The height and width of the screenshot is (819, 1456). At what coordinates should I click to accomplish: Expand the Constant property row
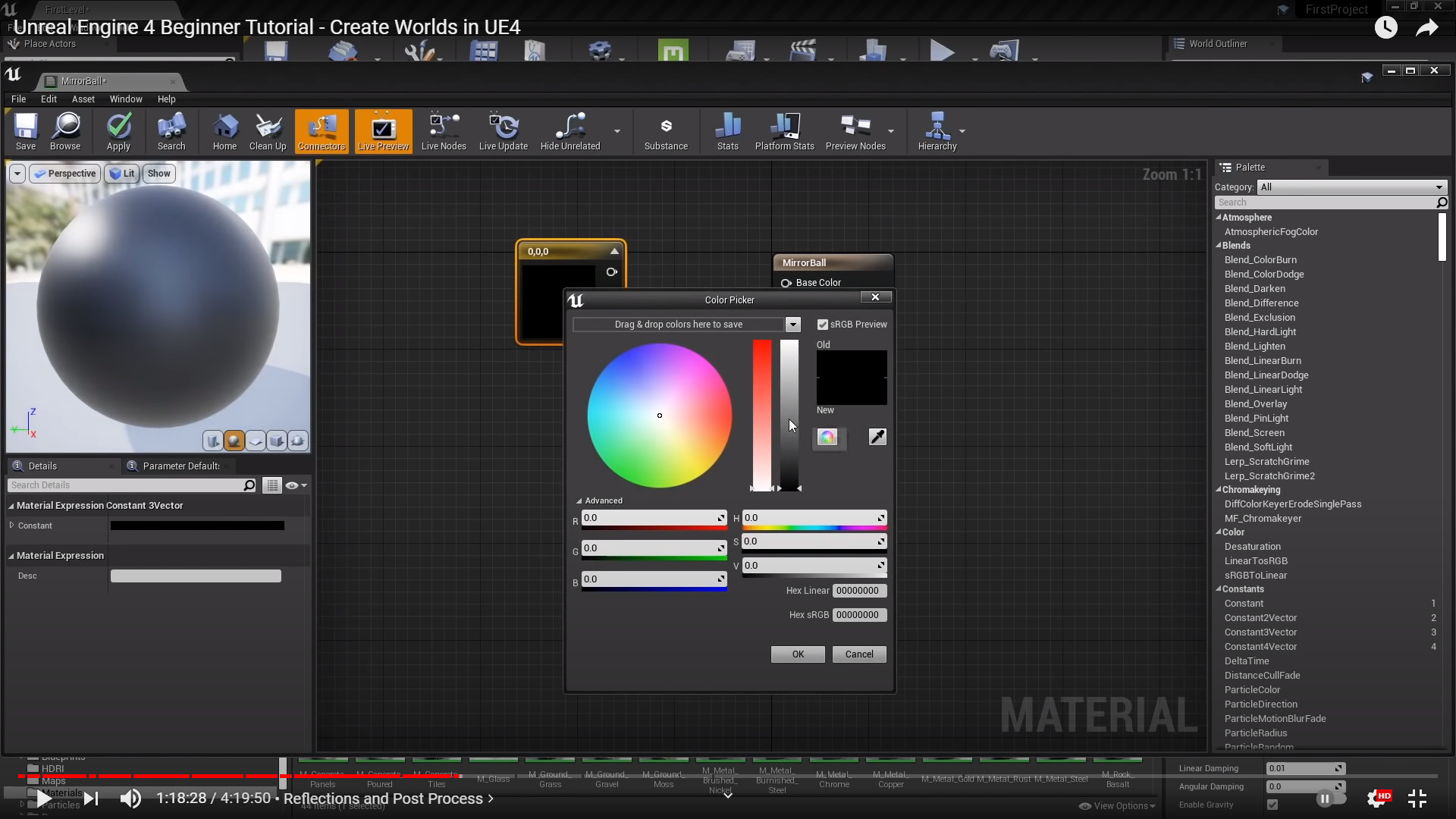tap(11, 526)
